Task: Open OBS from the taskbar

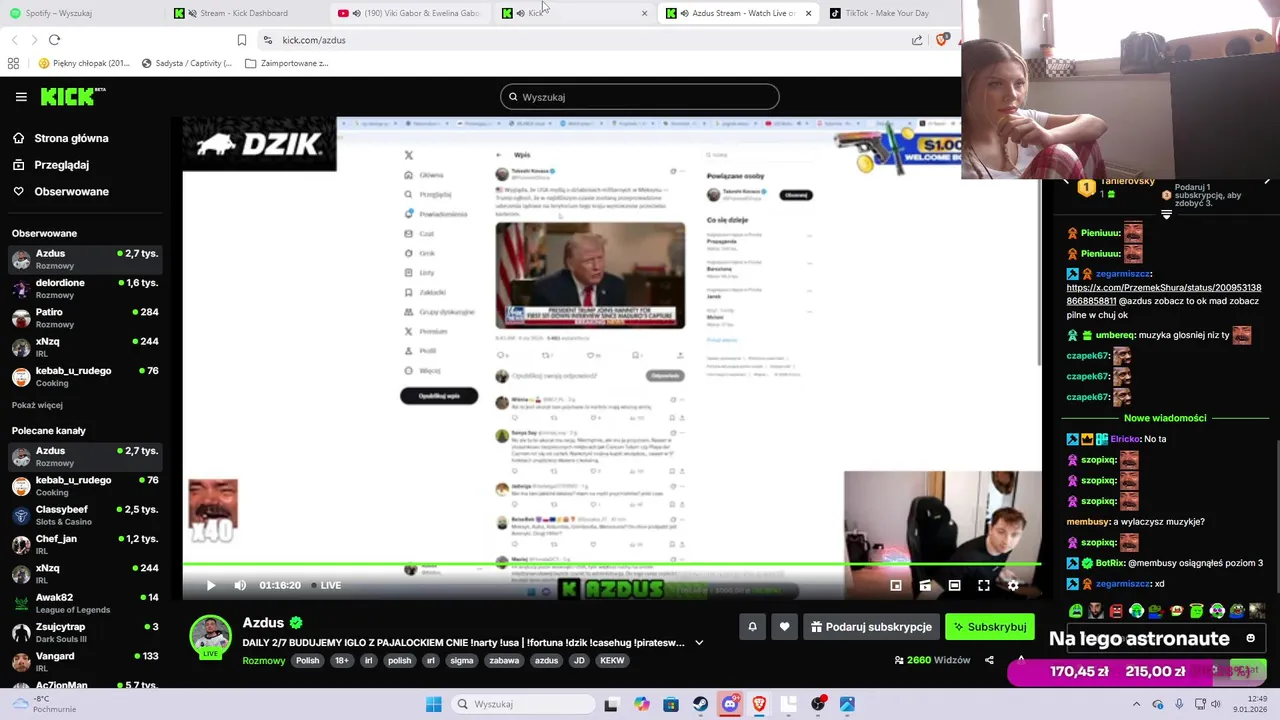Action: [818, 704]
